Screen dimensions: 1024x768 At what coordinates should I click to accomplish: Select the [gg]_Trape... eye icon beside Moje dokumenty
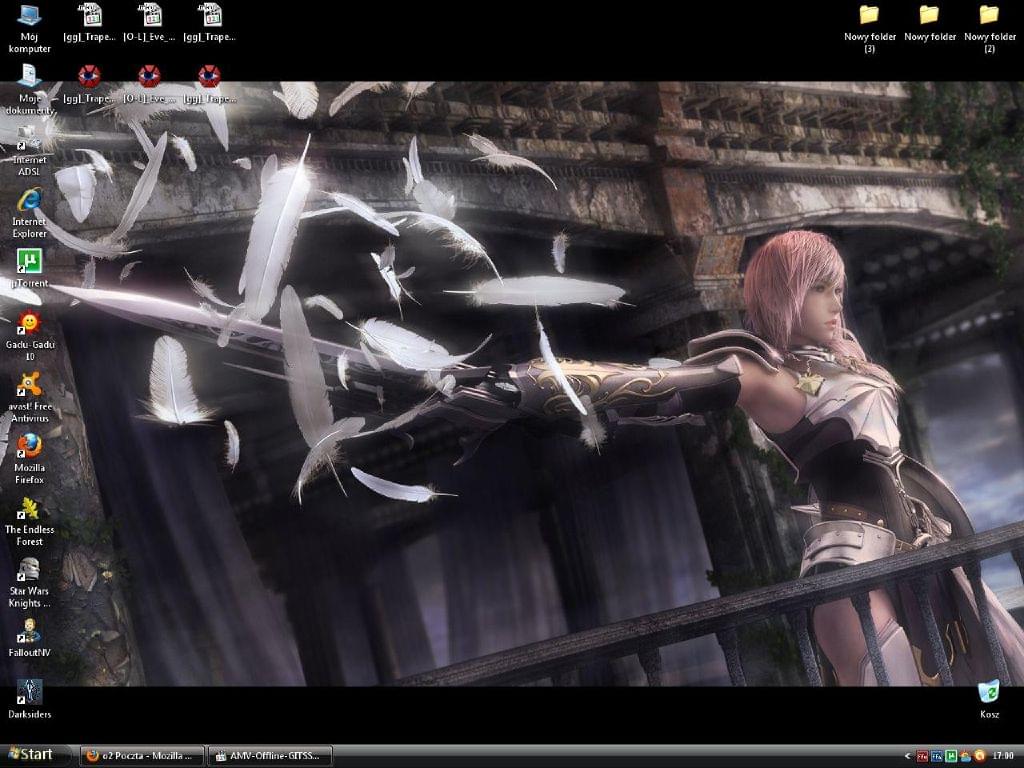pyautogui.click(x=89, y=84)
